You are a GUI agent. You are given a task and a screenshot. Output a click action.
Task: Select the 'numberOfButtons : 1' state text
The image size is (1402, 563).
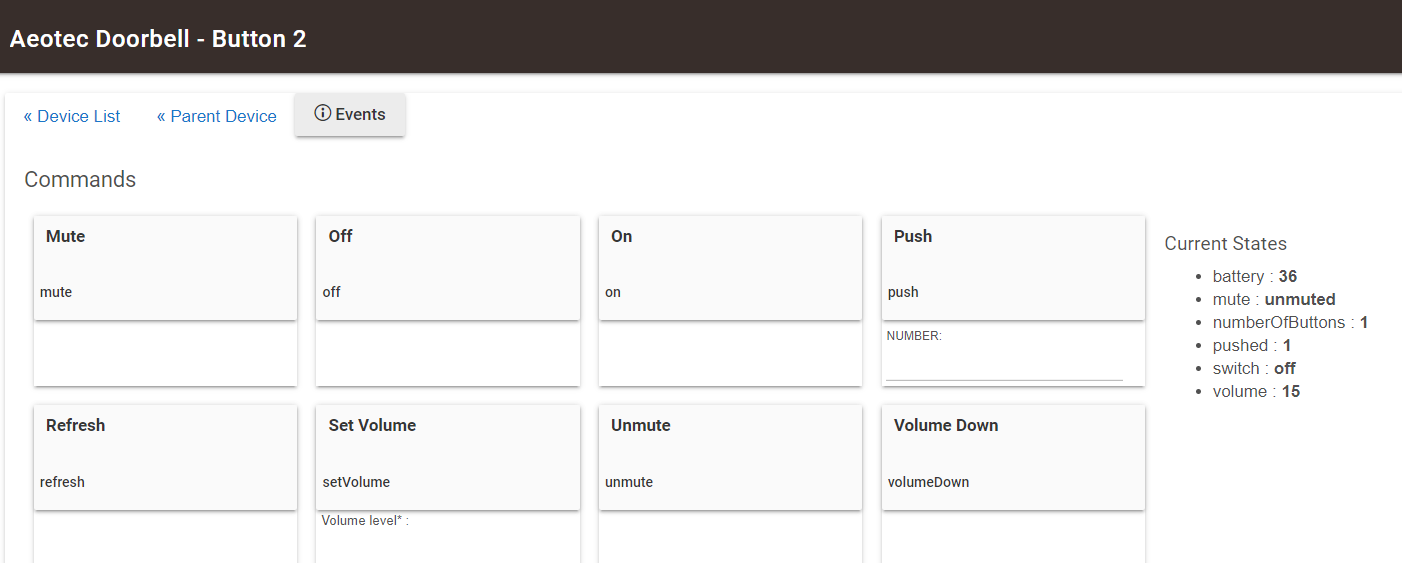[x=1290, y=322]
